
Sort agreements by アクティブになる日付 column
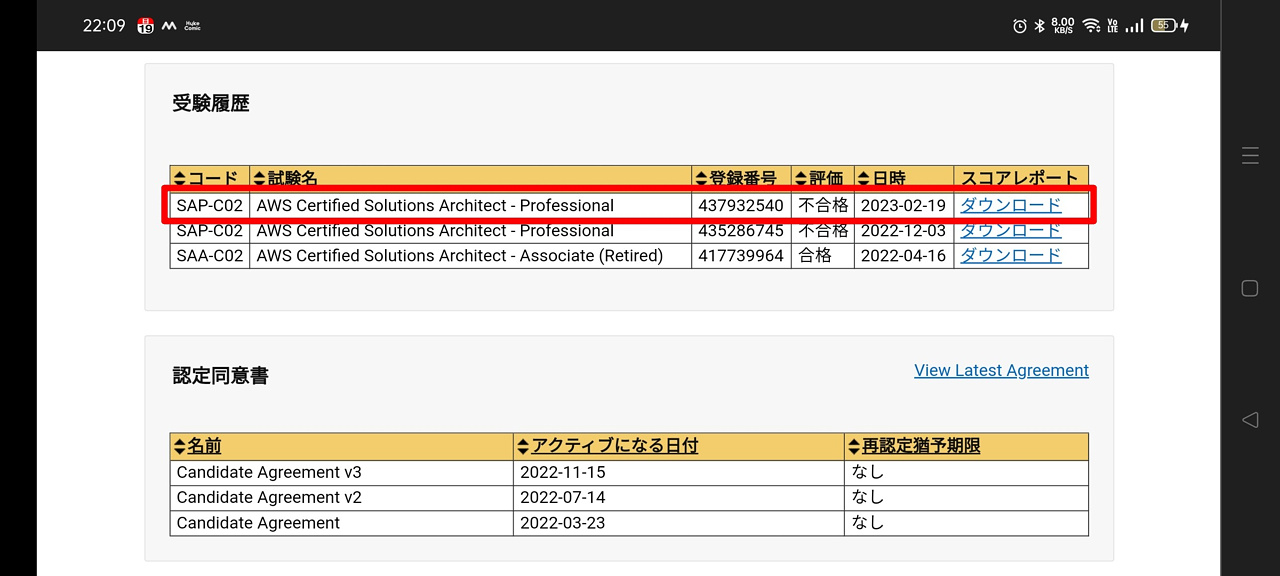(x=607, y=446)
